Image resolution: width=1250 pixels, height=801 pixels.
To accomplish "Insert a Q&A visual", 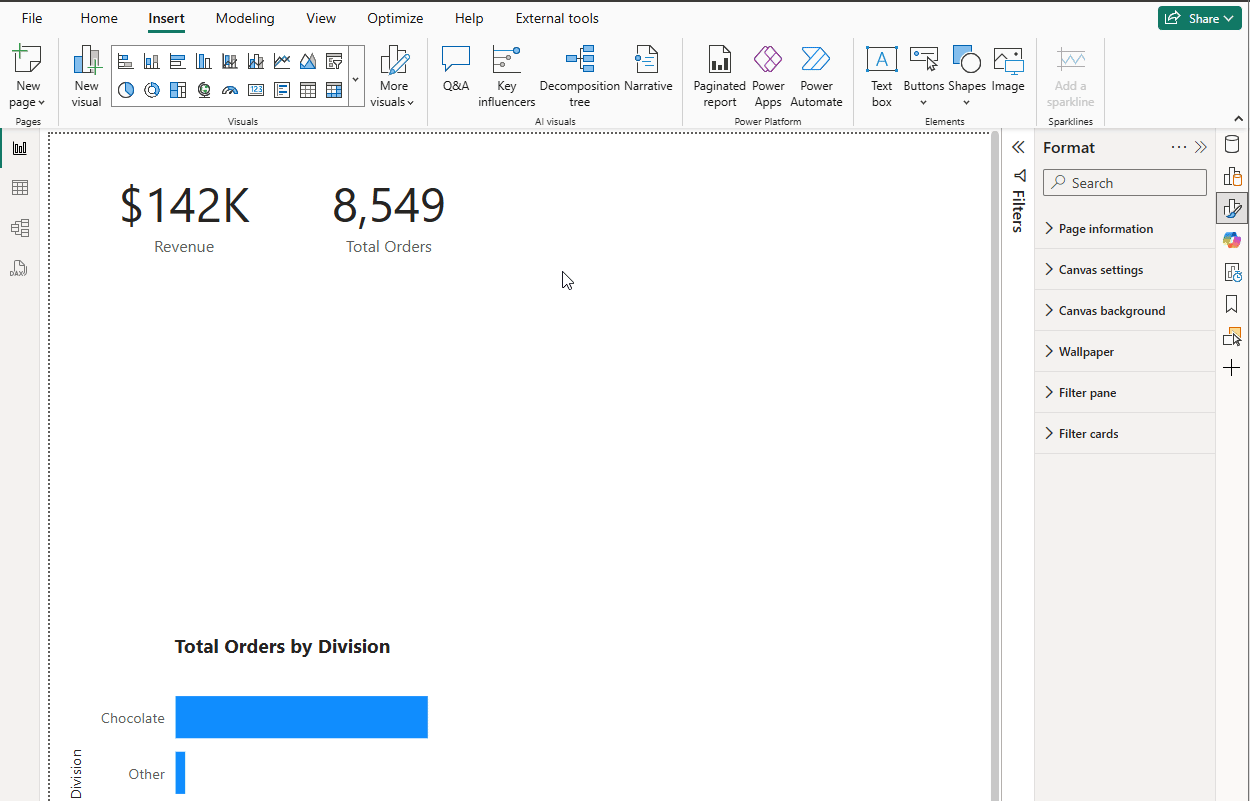I will pyautogui.click(x=456, y=69).
